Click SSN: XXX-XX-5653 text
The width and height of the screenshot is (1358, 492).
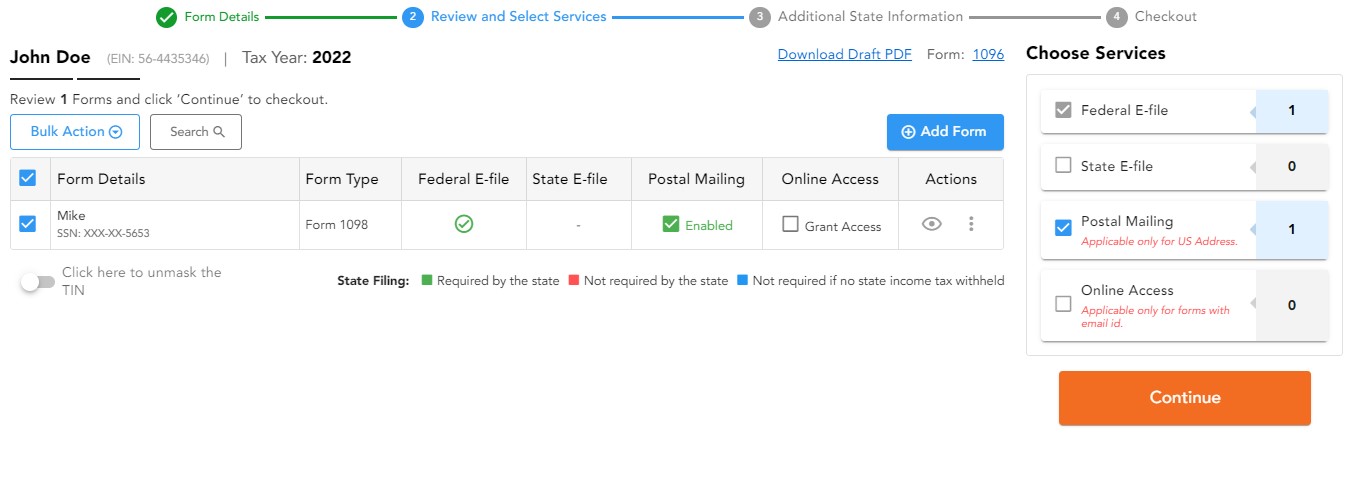click(103, 234)
